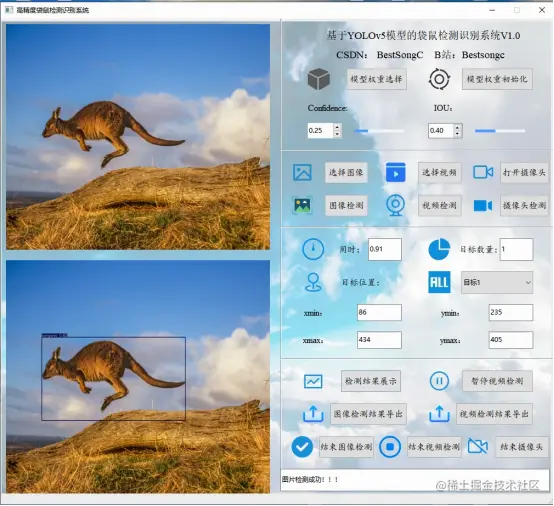Image resolution: width=554 pixels, height=506 pixels.
Task: Click the 目标数量 field showing 1
Action: [516, 249]
